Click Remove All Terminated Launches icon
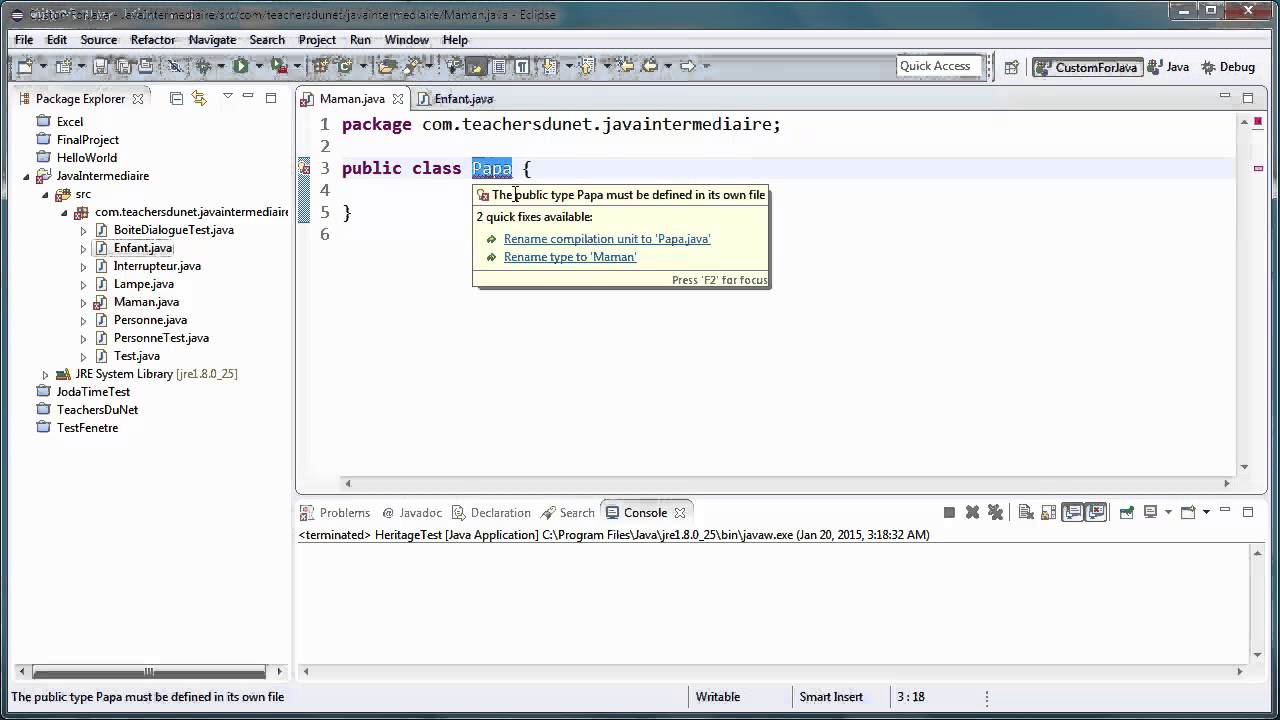 point(995,512)
